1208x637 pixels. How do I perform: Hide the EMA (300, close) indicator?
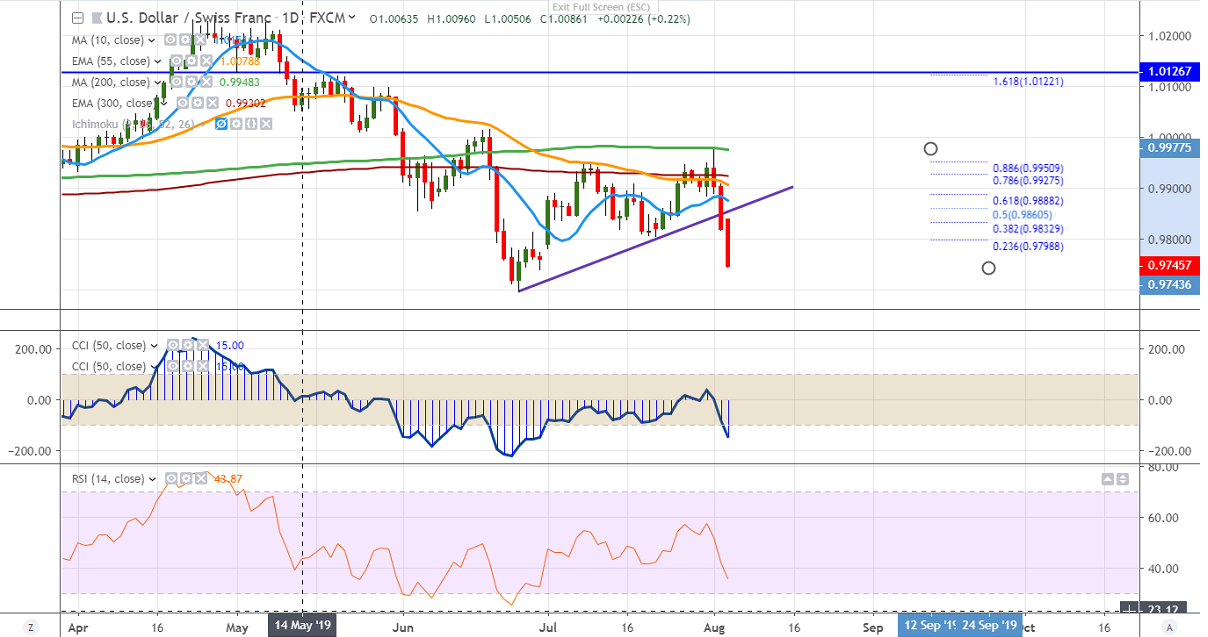tap(182, 103)
